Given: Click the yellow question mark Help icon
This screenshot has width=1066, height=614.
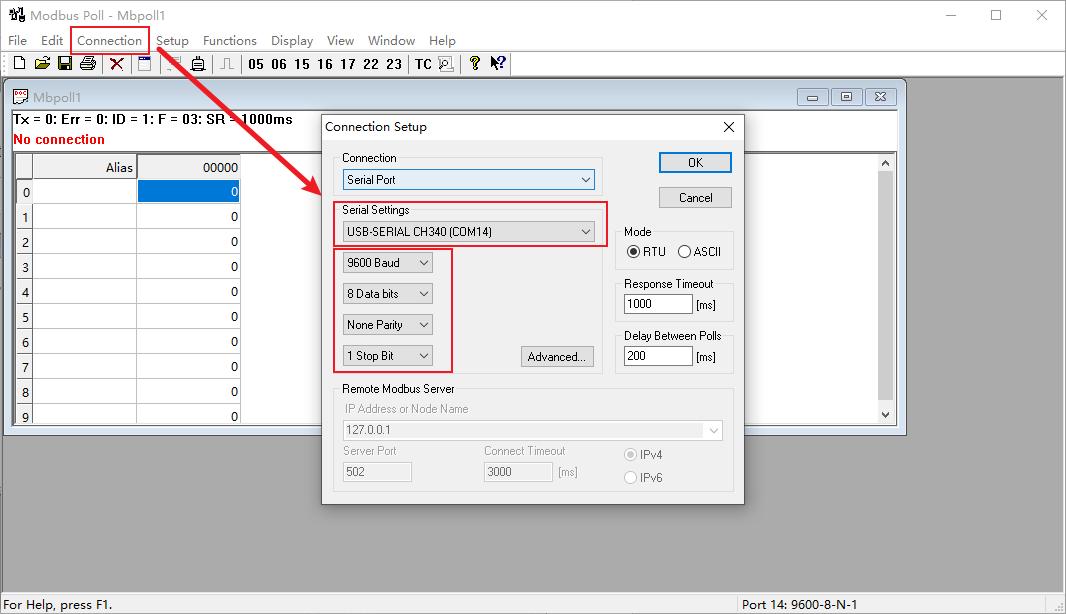Looking at the screenshot, I should (x=475, y=64).
